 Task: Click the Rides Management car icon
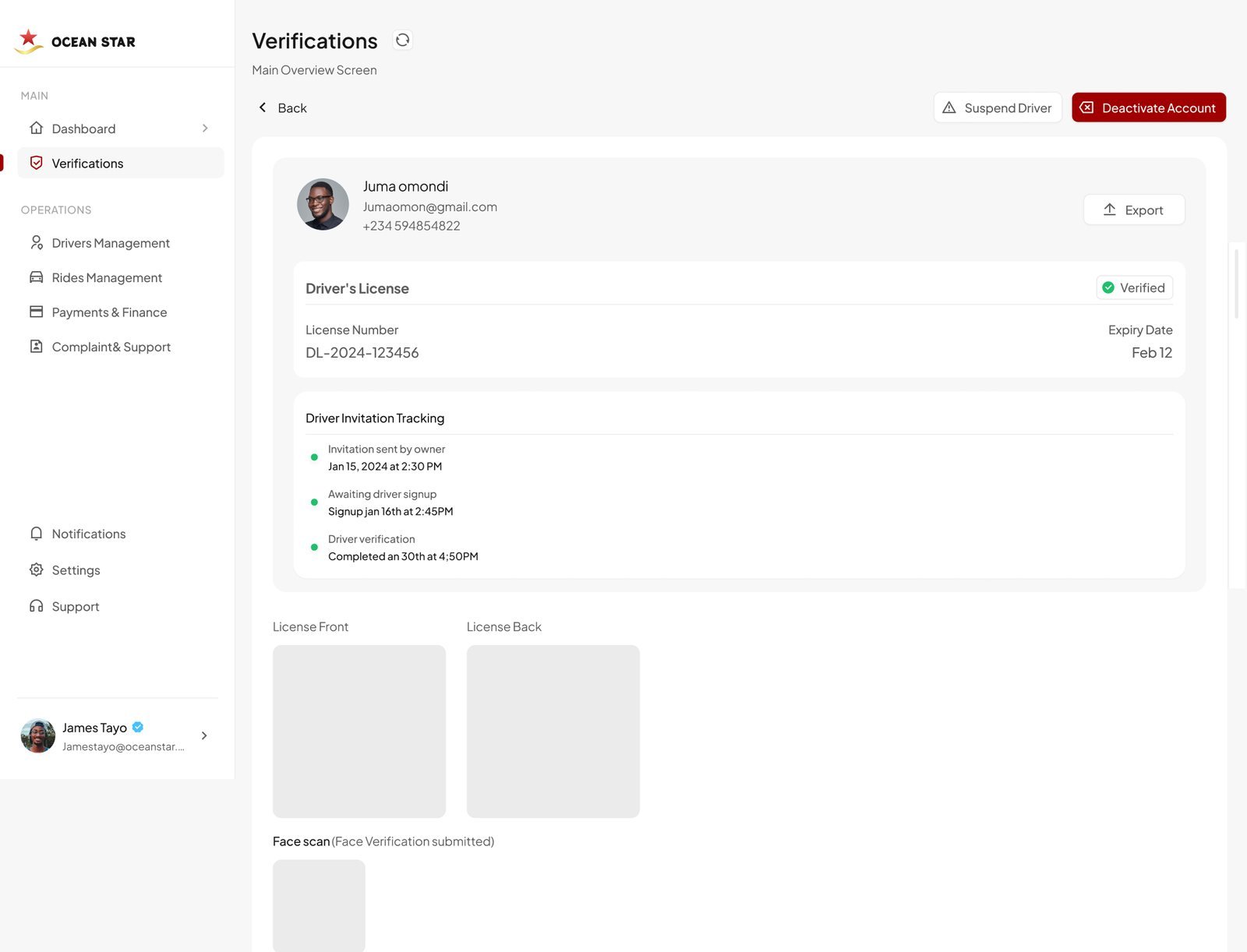point(36,277)
